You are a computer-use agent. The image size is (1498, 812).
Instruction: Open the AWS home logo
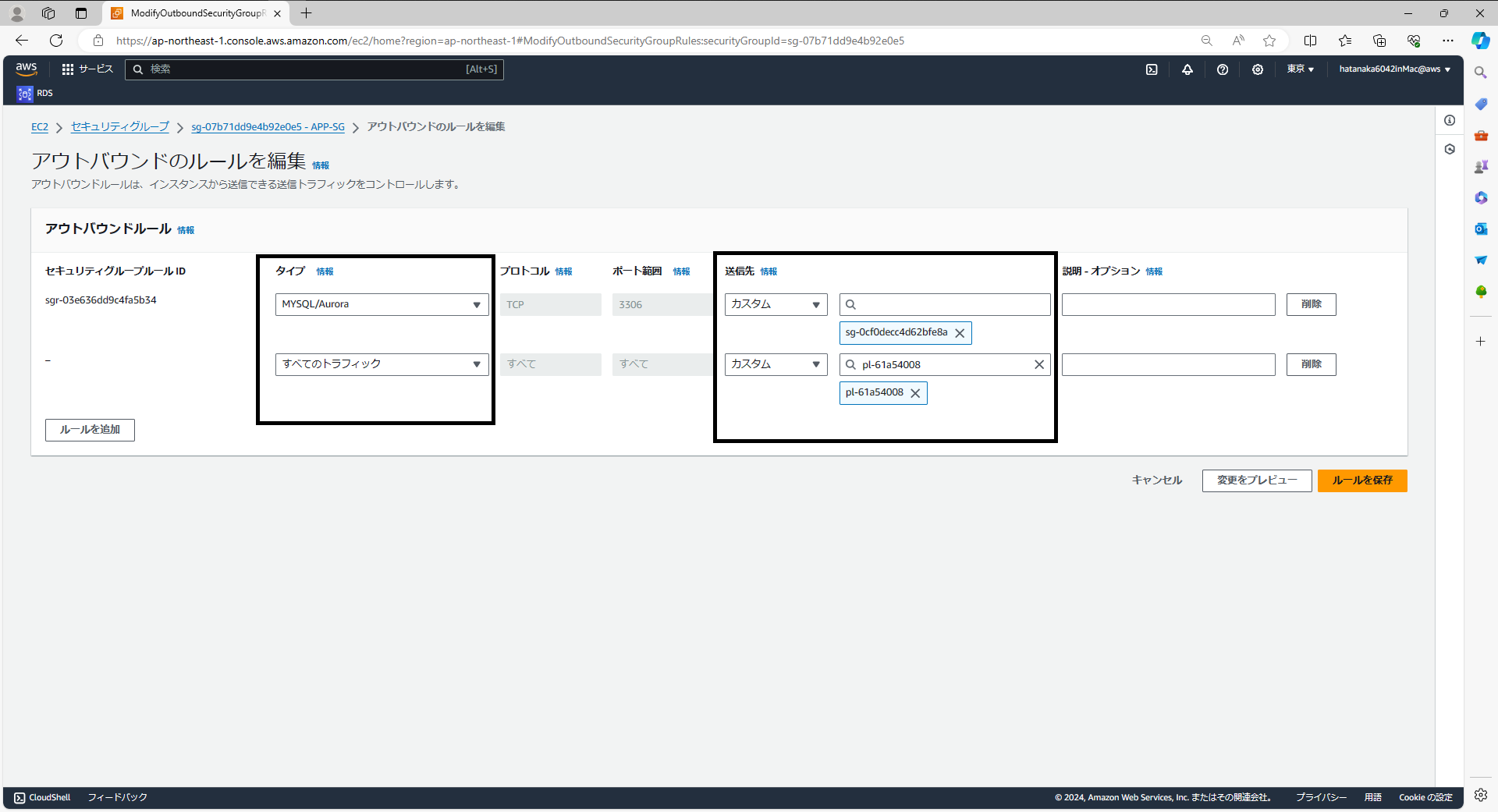point(27,69)
